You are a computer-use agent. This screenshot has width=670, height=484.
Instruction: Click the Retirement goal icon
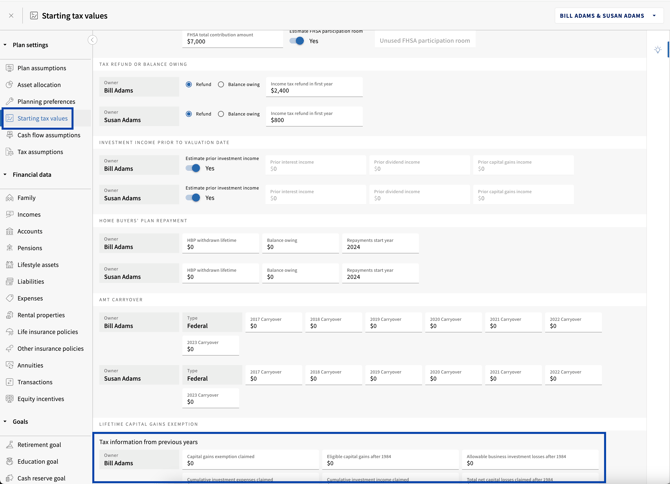pyautogui.click(x=9, y=445)
